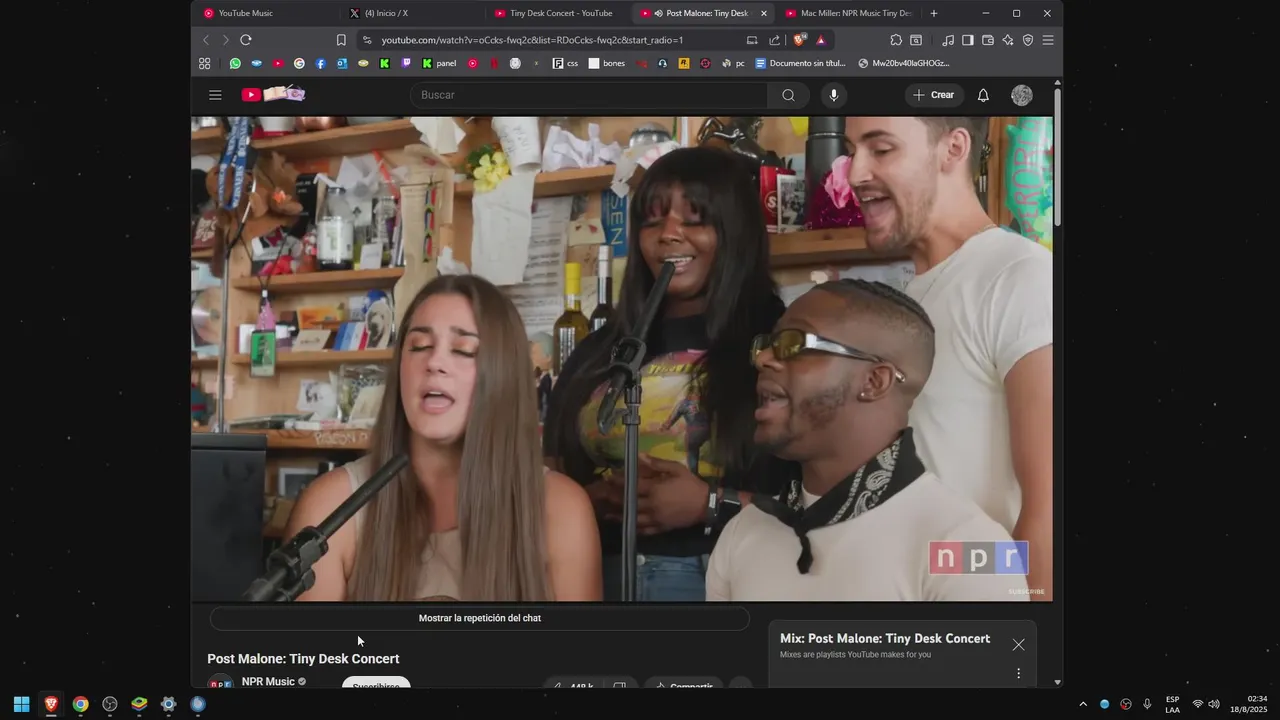
Task: Open the Crear menu
Action: click(x=933, y=95)
